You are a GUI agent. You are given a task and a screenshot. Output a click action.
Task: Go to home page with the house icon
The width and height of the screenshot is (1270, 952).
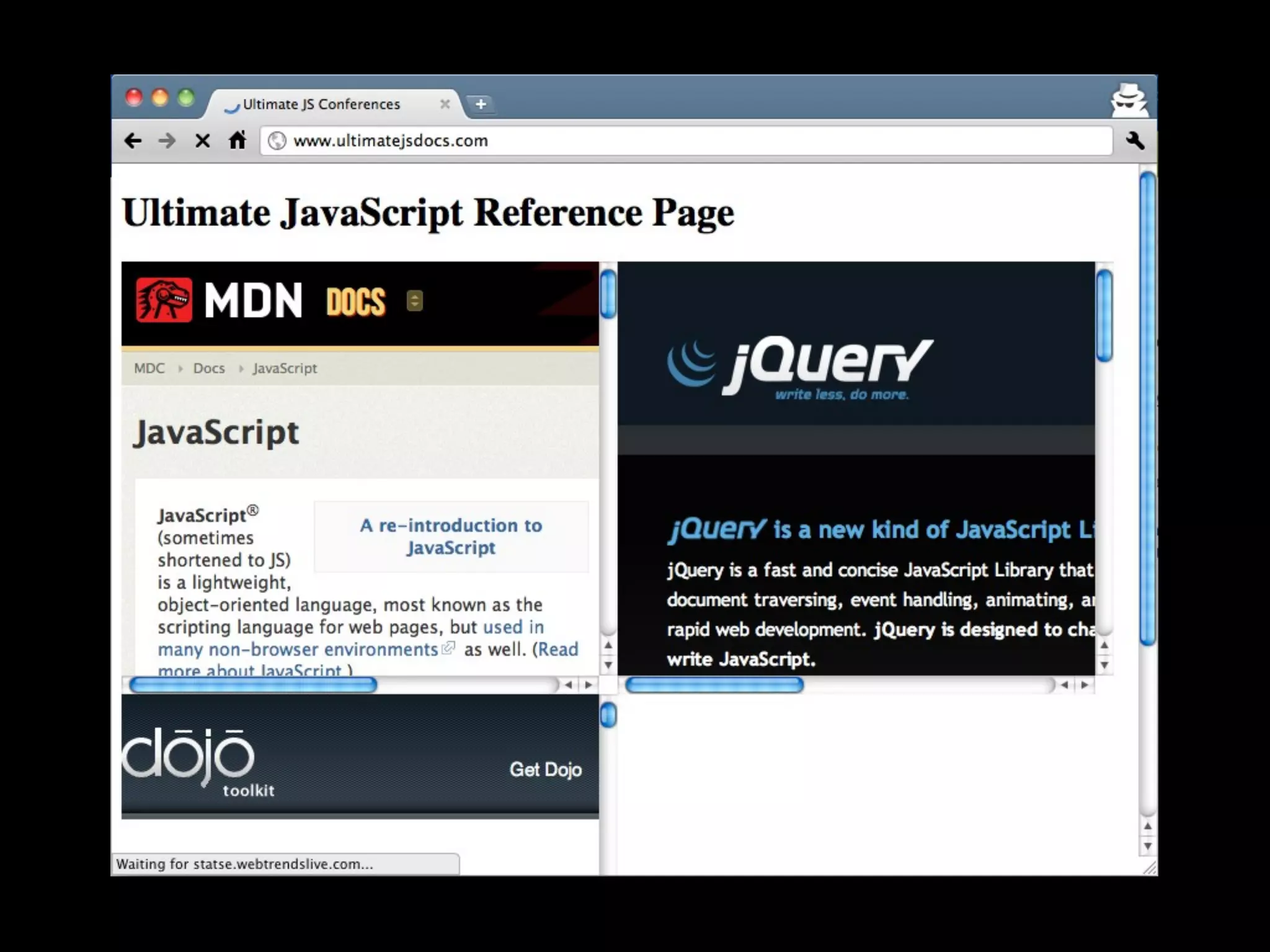point(238,141)
